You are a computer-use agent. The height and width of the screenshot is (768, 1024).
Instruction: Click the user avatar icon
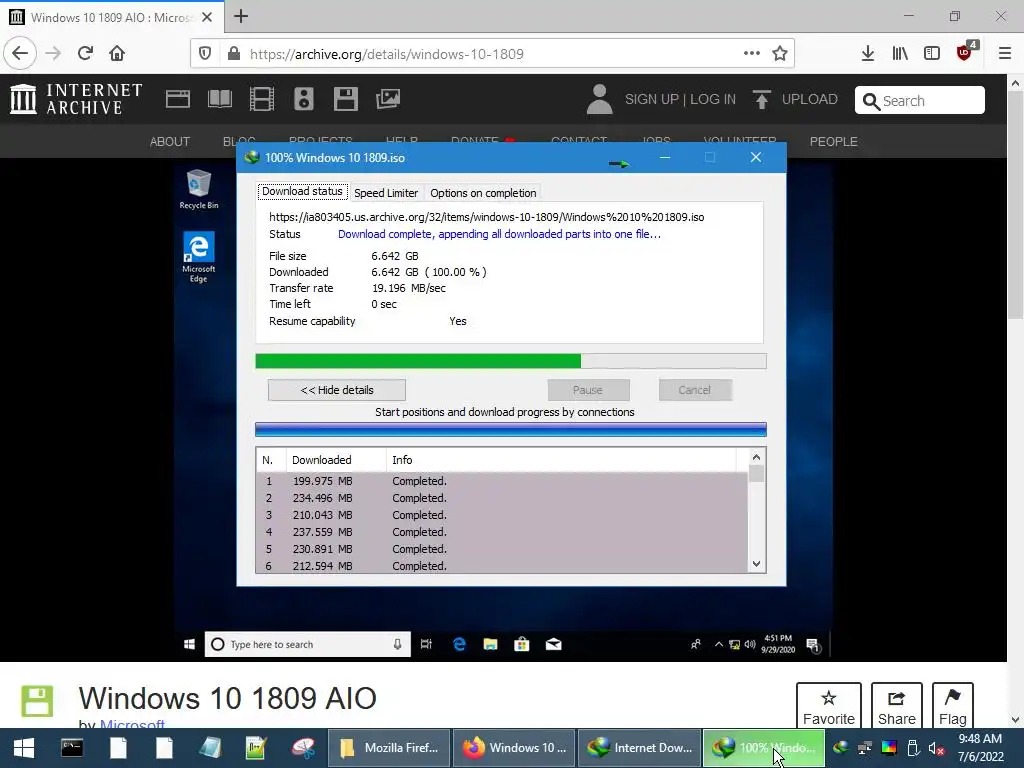pyautogui.click(x=600, y=99)
